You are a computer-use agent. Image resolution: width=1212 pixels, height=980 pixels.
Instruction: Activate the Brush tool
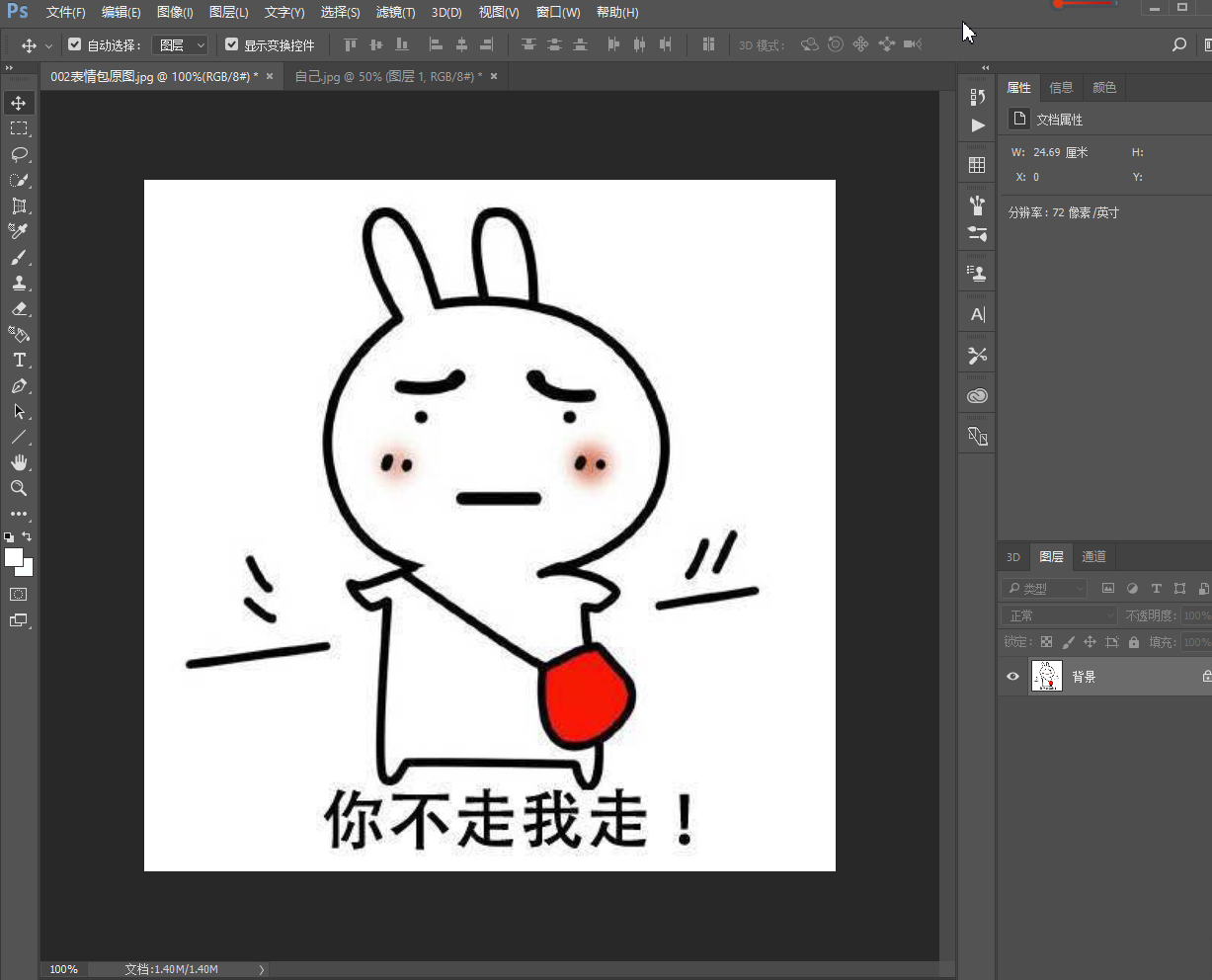click(x=20, y=257)
